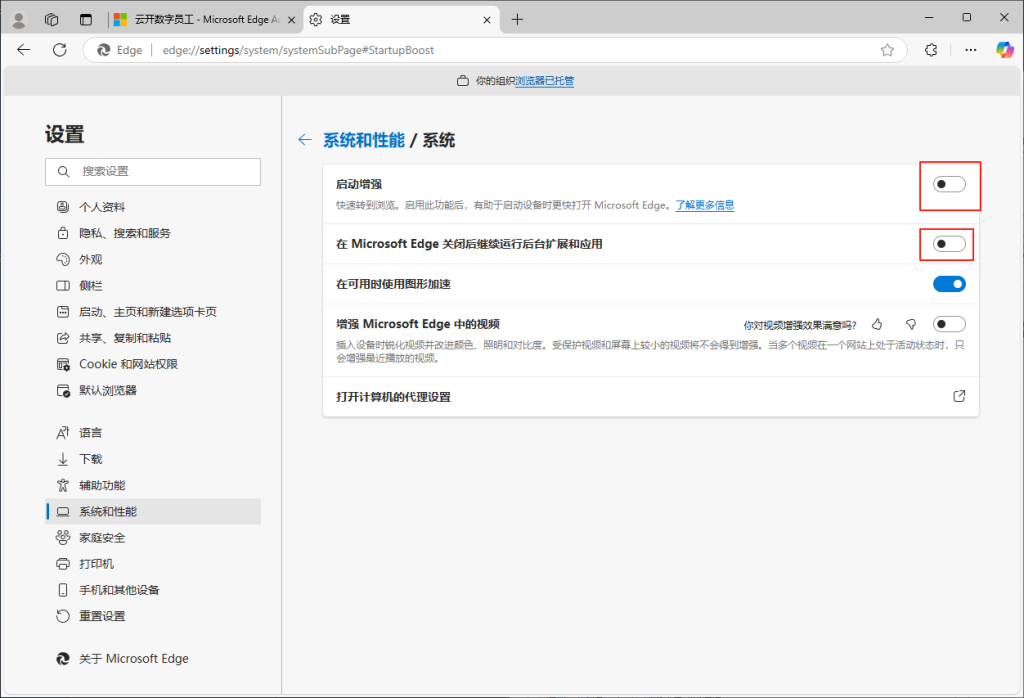
Task: Open 个人资料 settings section
Action: 153,207
